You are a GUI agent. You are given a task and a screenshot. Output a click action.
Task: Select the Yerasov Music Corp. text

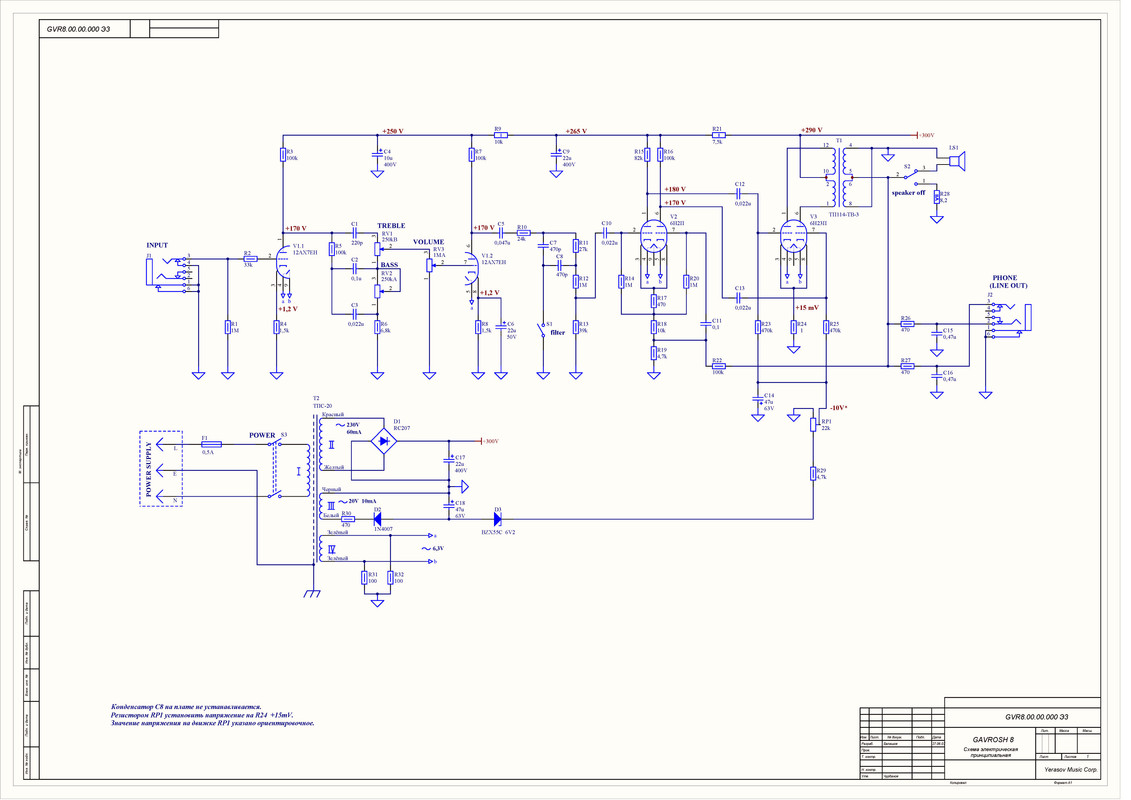pyautogui.click(x=1071, y=770)
